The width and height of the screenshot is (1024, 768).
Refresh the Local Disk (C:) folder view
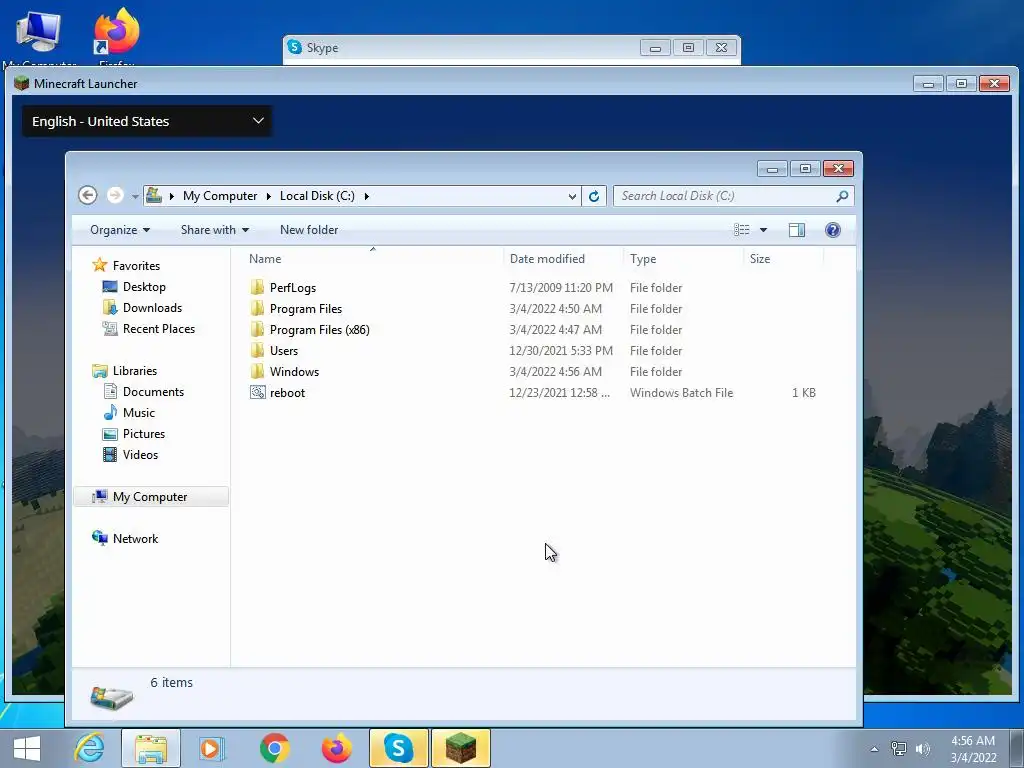tap(594, 196)
